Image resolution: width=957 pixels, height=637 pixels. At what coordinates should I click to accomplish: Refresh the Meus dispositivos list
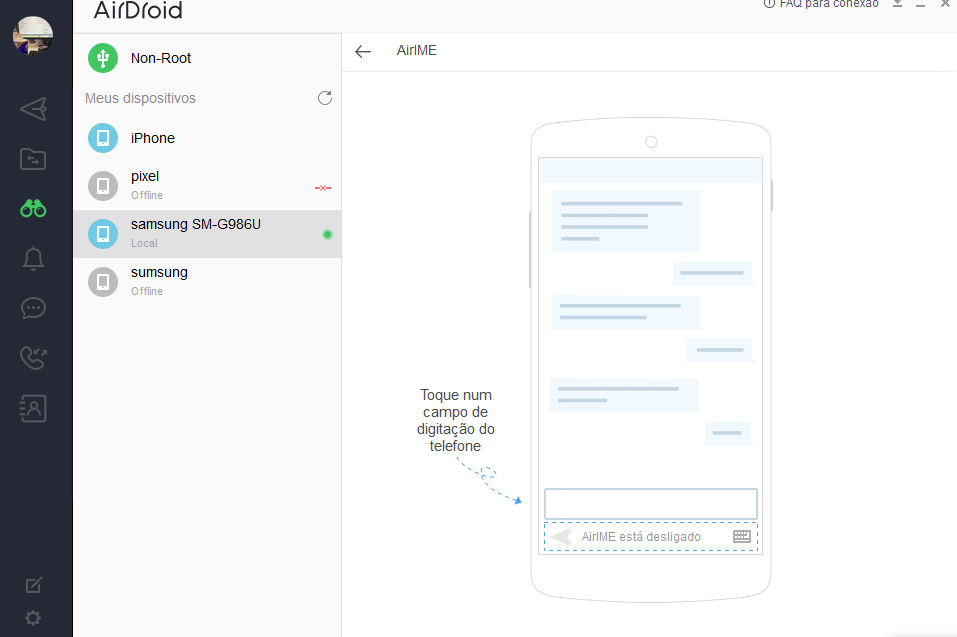coord(324,98)
